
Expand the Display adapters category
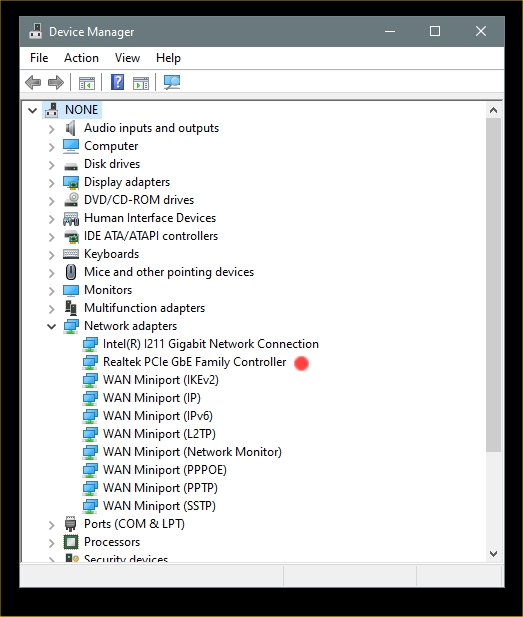pos(52,183)
